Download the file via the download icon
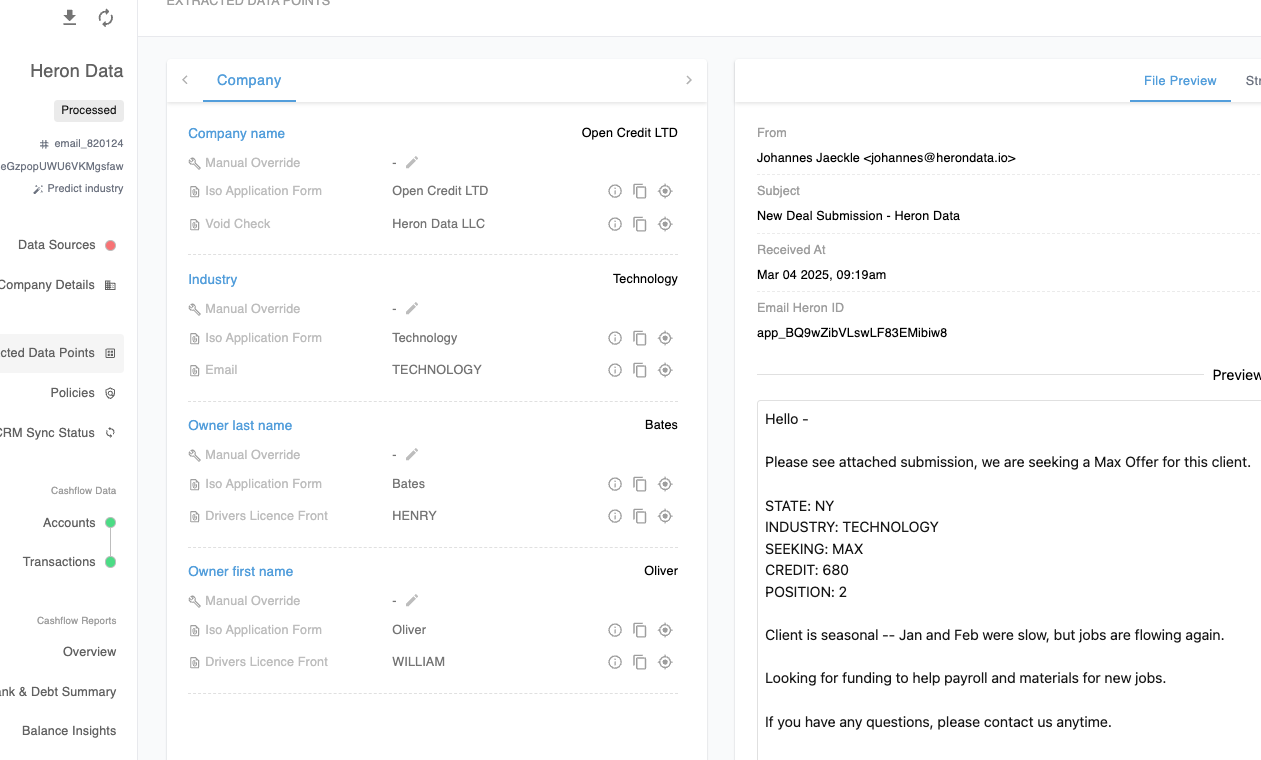 click(x=69, y=17)
